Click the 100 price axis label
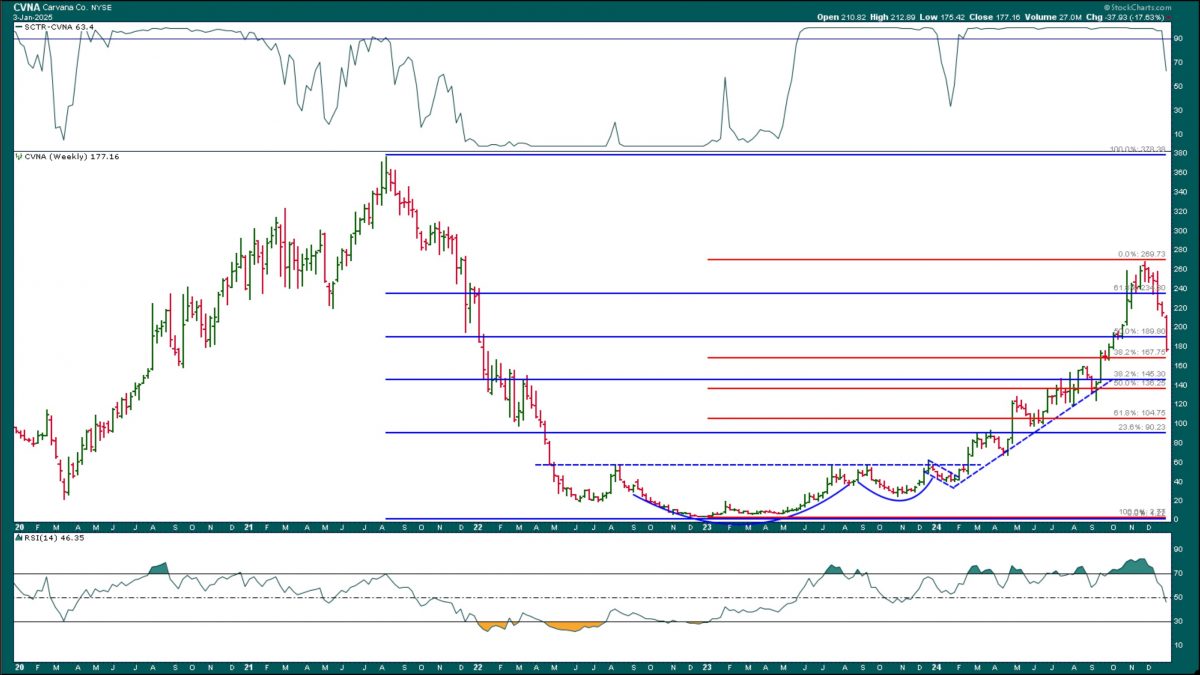 click(1178, 423)
